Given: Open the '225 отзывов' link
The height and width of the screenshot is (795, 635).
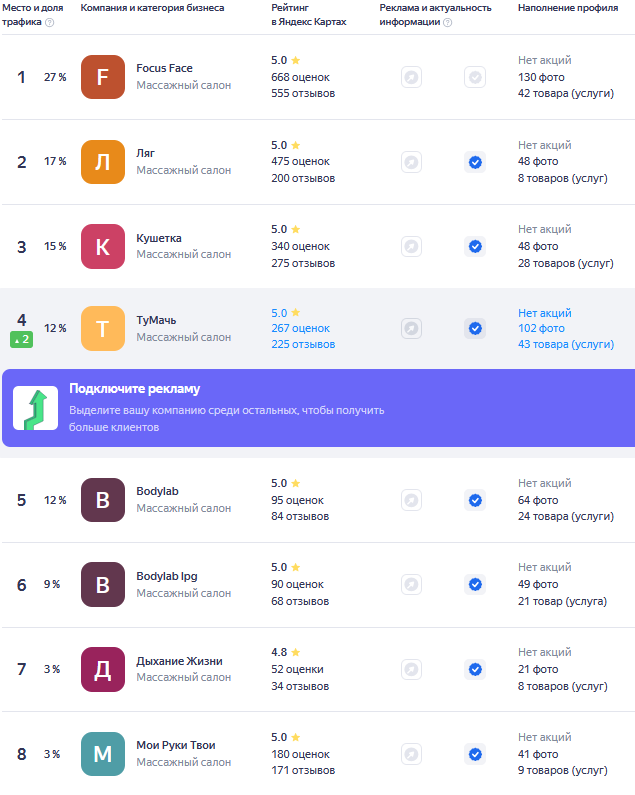Looking at the screenshot, I should (x=303, y=344).
